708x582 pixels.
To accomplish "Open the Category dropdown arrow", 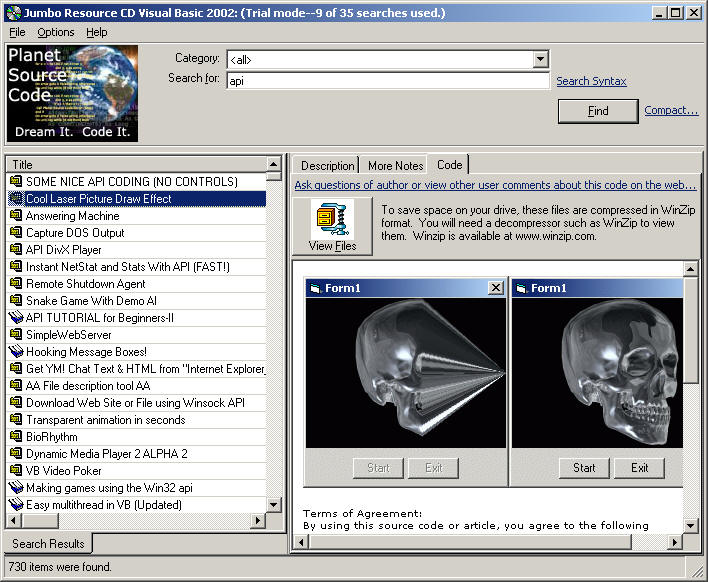I will 540,59.
